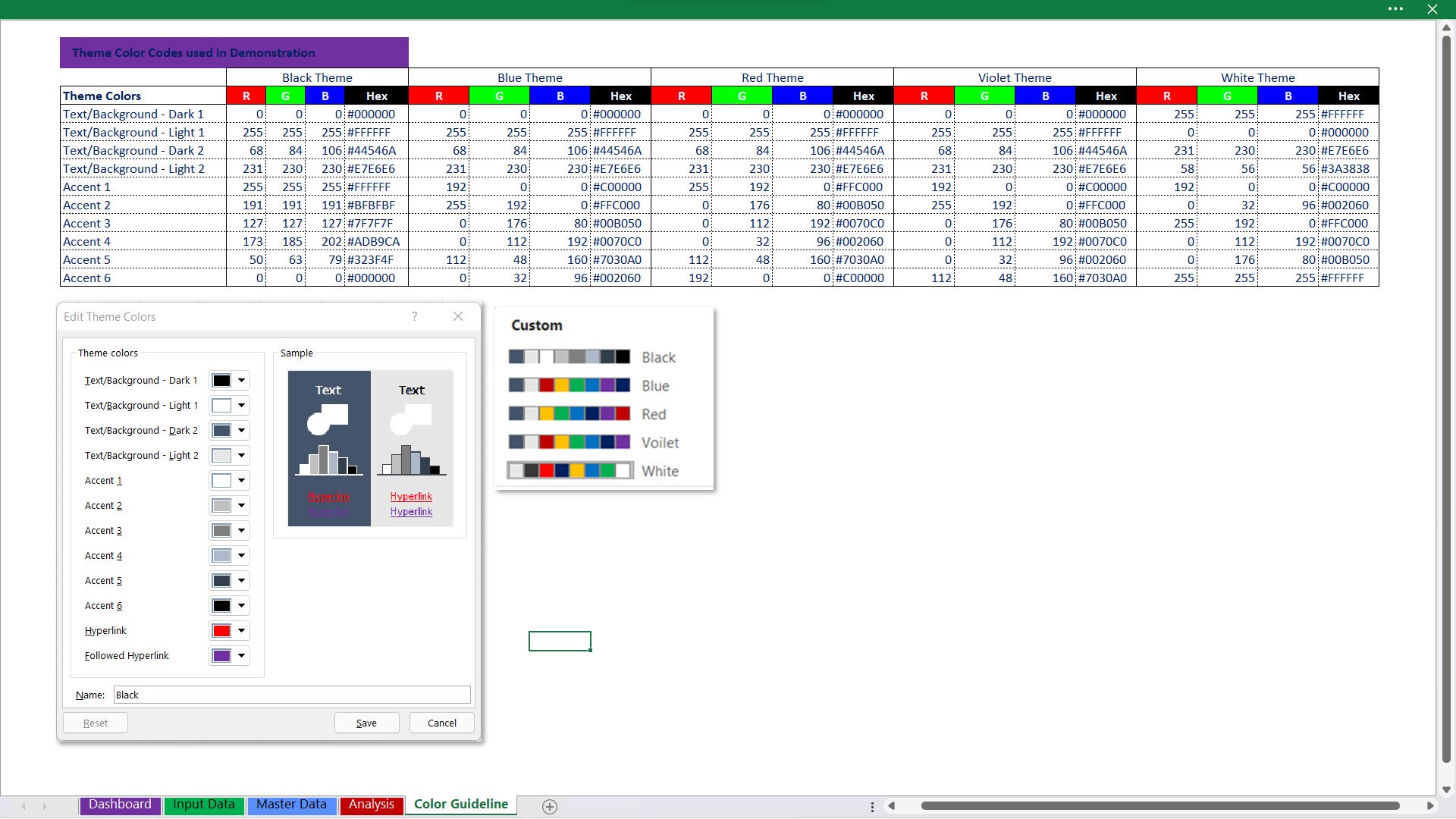Add a new worksheet with the plus icon
This screenshot has height=819, width=1456.
pos(549,806)
